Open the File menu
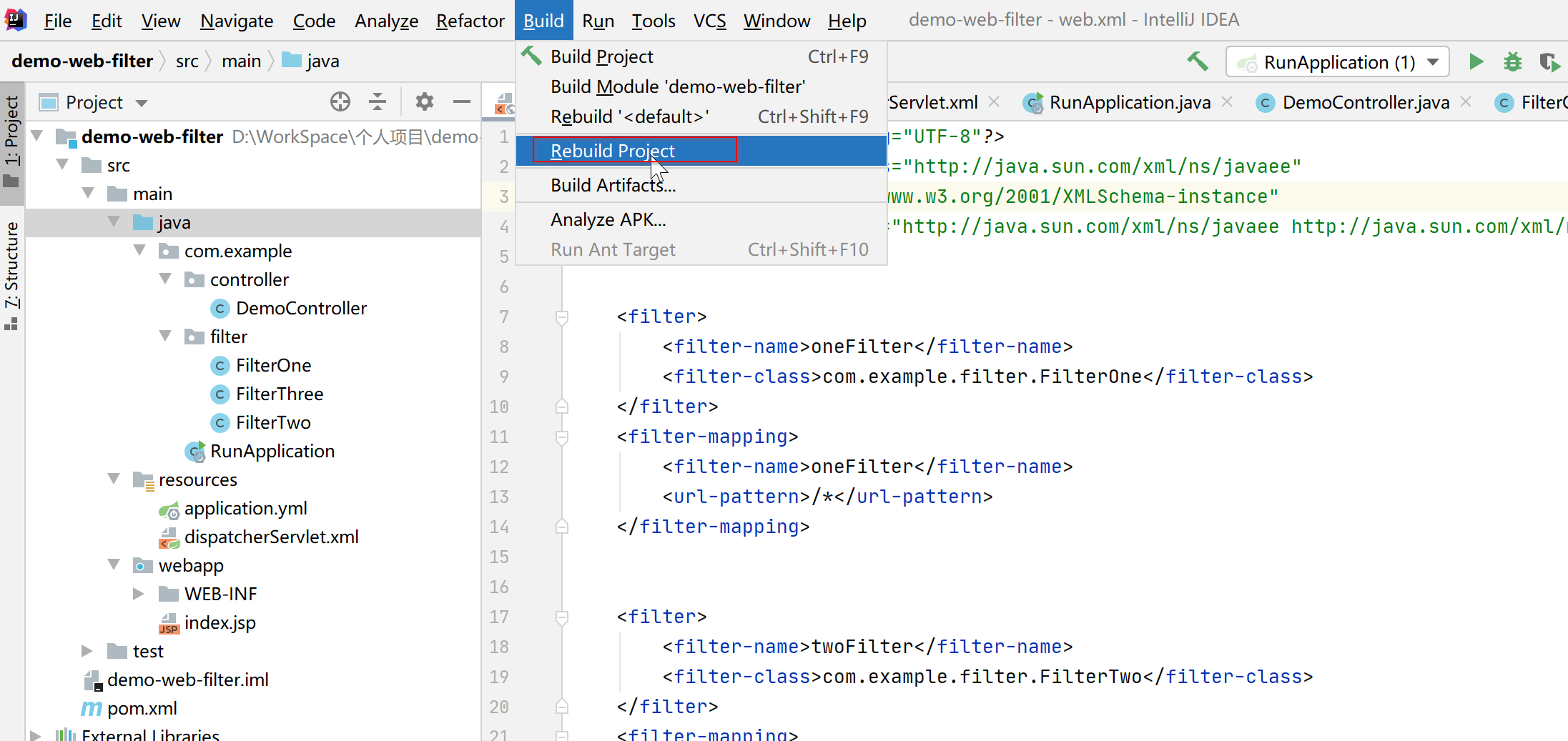The height and width of the screenshot is (741, 1568). coord(58,21)
